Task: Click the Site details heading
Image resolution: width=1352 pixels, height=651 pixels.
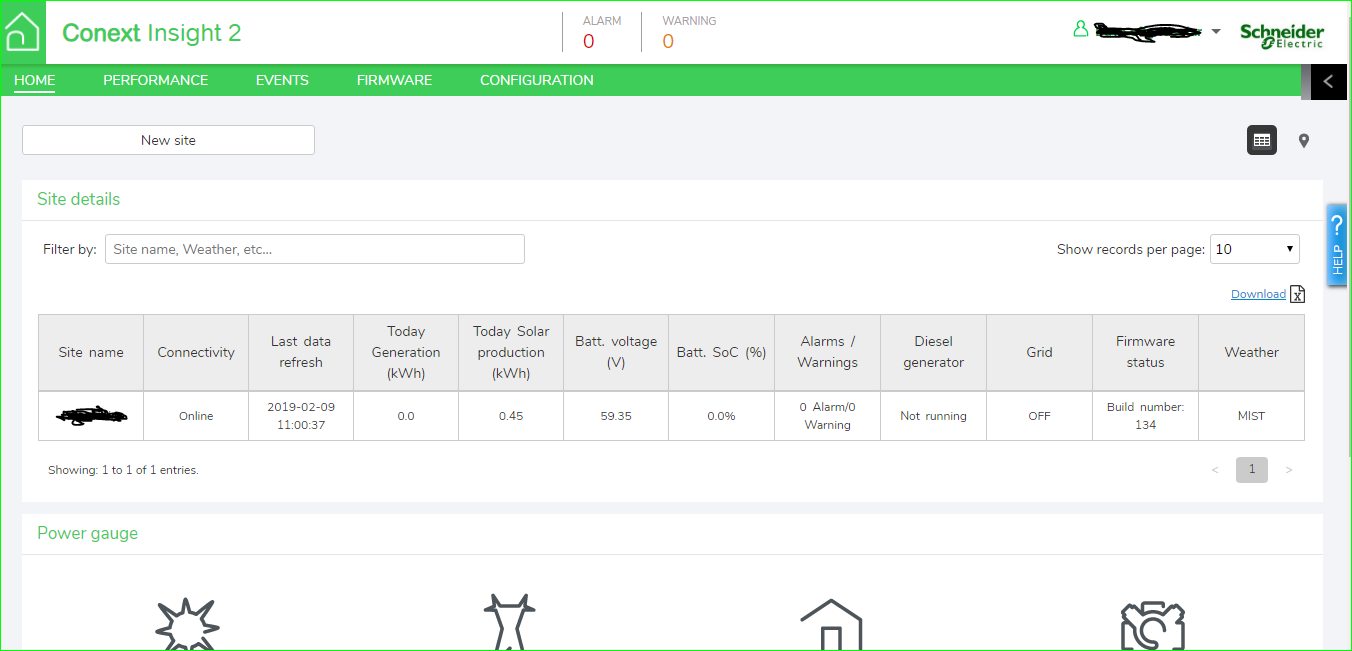Action: (79, 199)
